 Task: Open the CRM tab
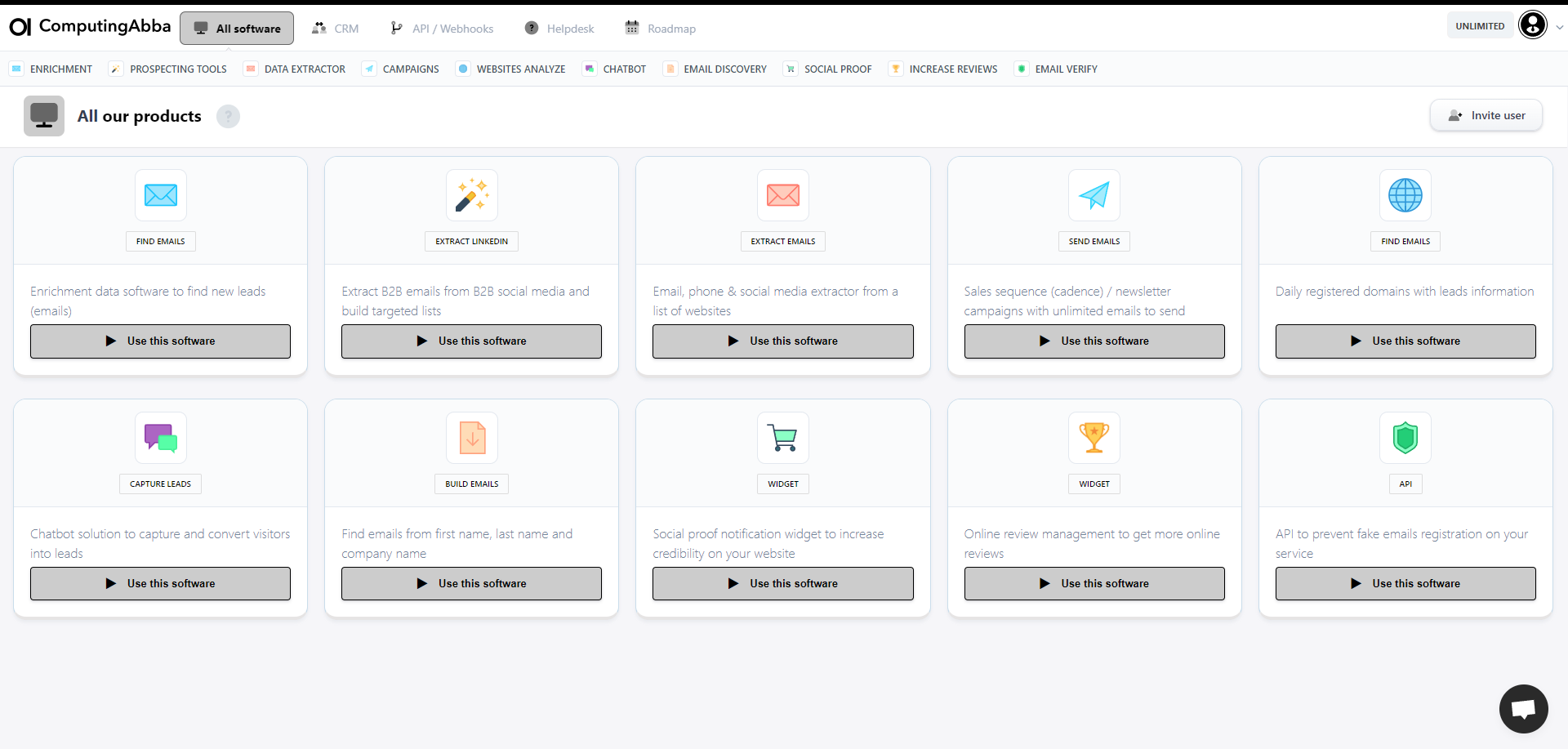[x=335, y=29]
